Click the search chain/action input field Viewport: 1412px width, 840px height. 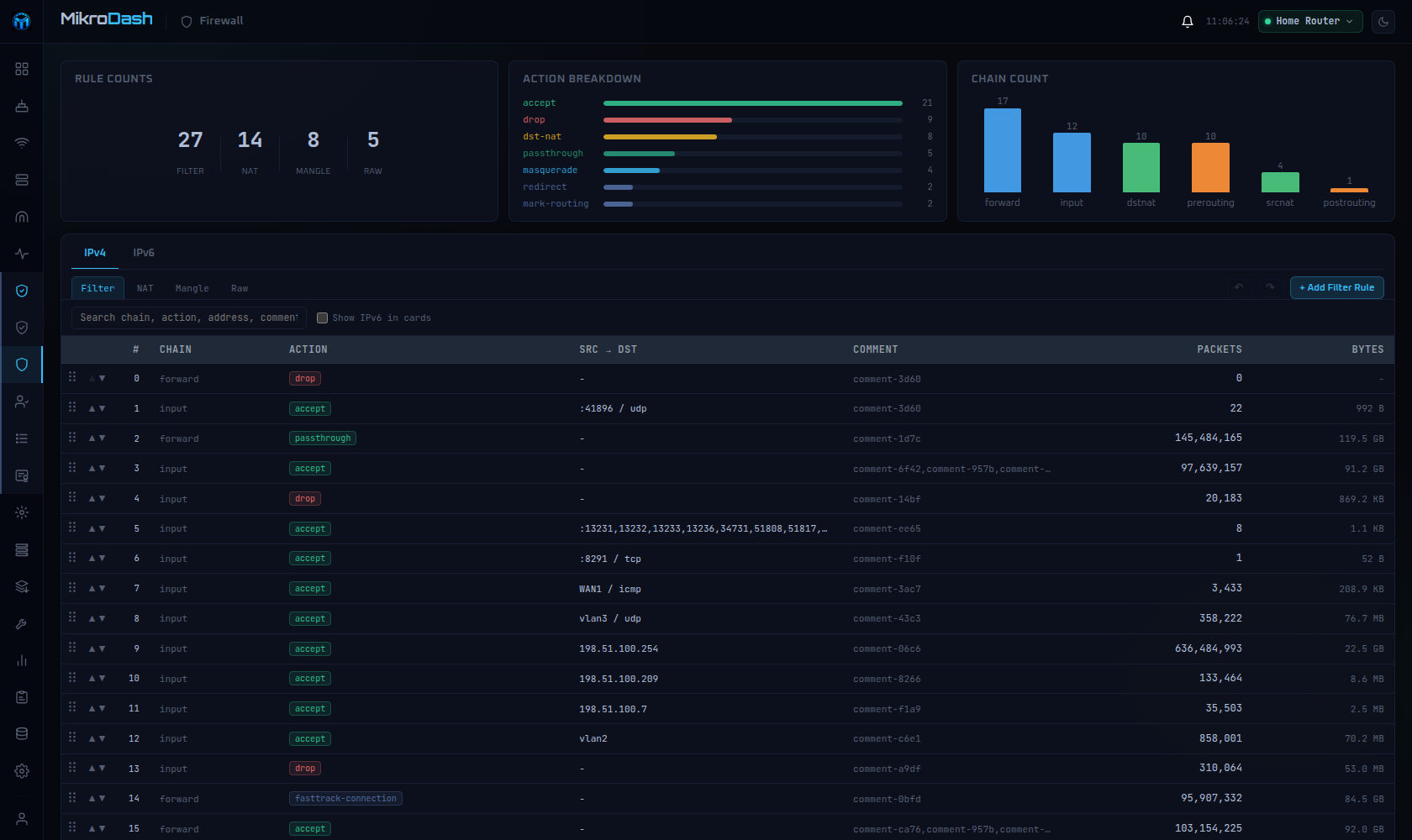coord(189,318)
